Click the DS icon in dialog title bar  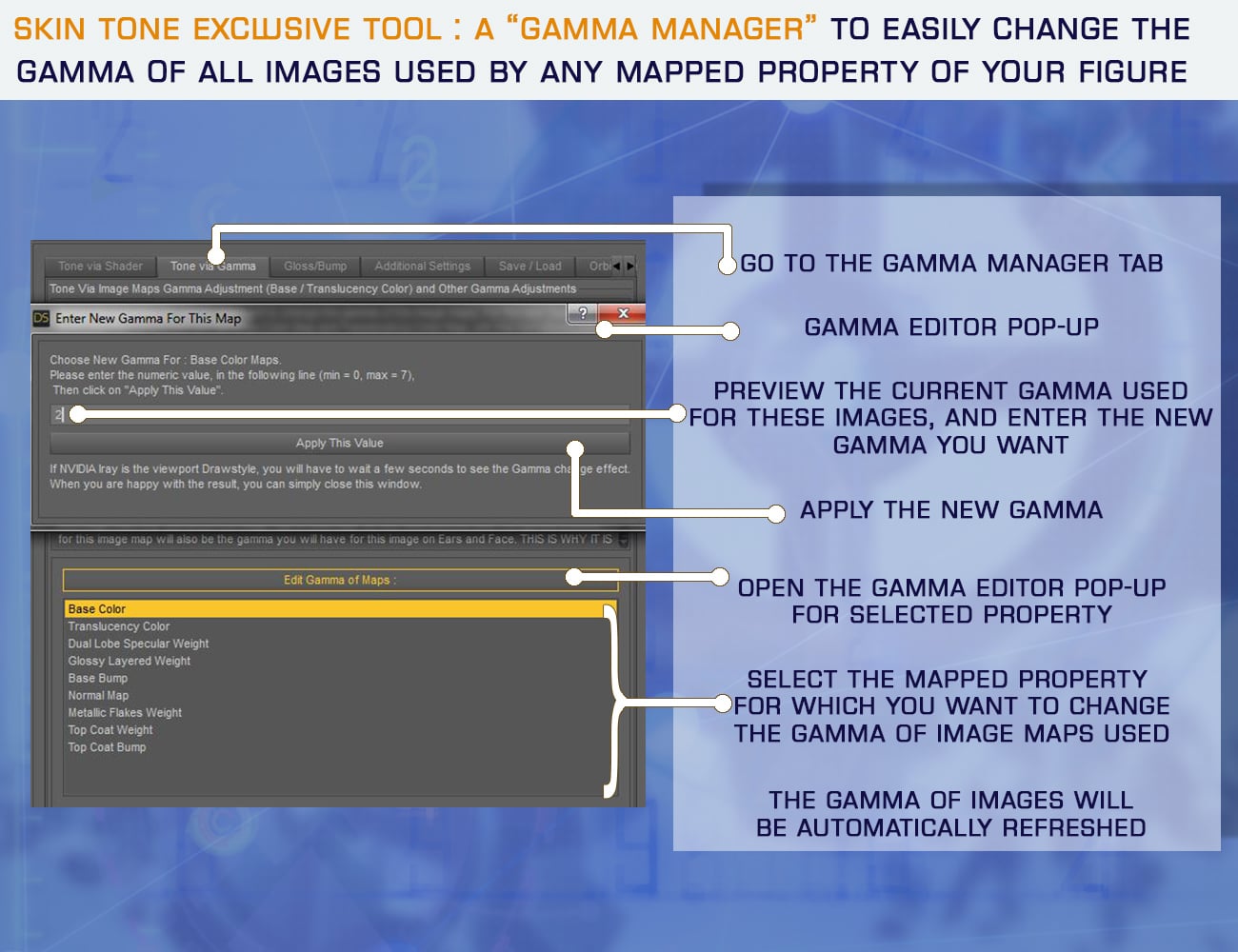[41, 318]
